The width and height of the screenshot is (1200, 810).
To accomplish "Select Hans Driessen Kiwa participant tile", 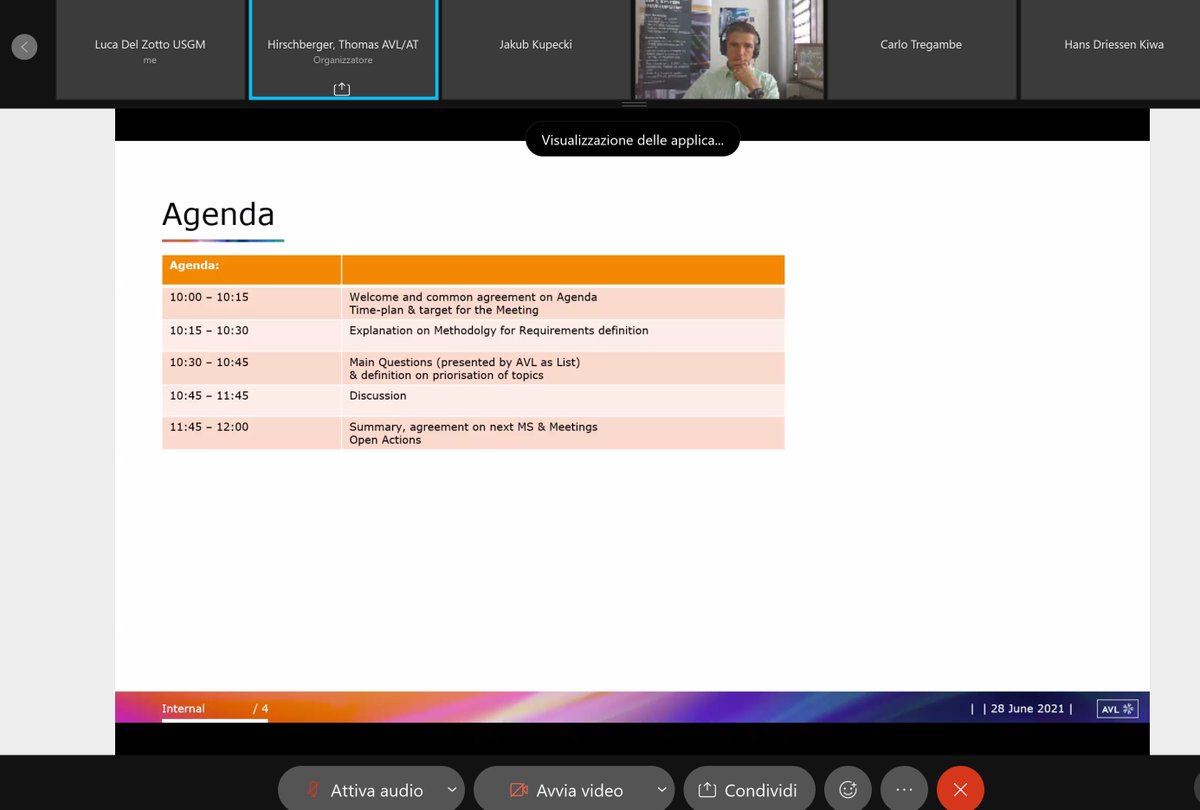I will pyautogui.click(x=1110, y=50).
